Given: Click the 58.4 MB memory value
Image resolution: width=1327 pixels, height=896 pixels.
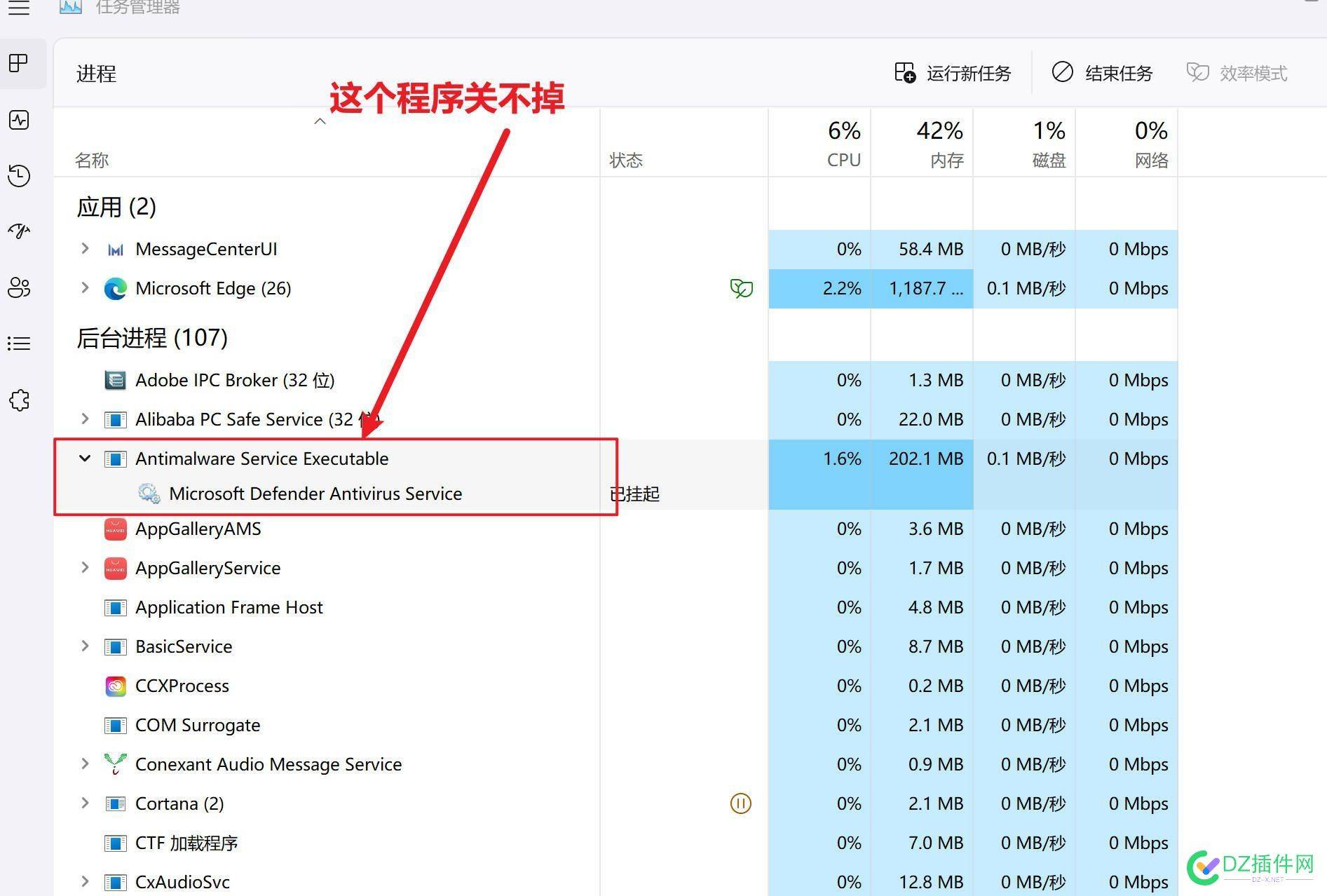Looking at the screenshot, I should tap(931, 249).
